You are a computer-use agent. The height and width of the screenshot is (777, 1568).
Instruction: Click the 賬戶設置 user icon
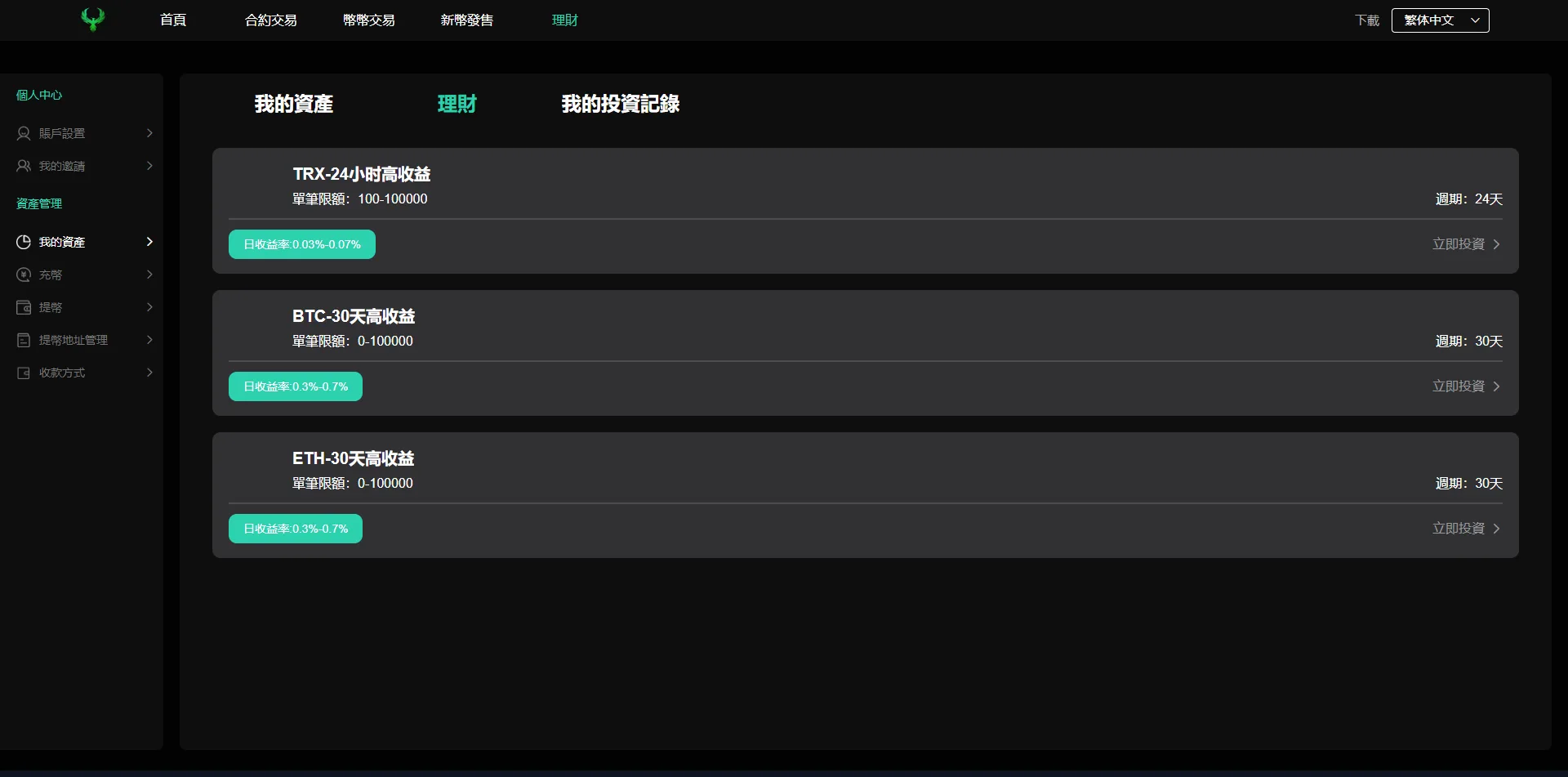(x=24, y=133)
